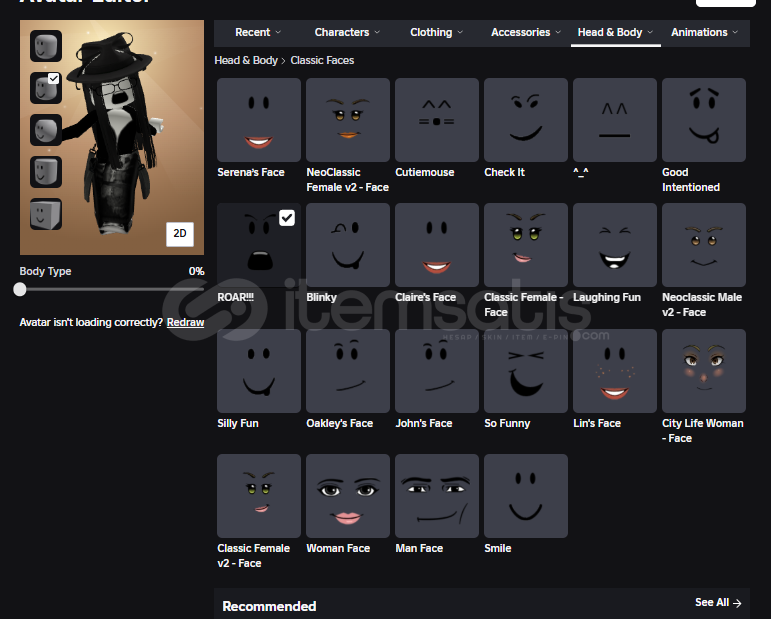Choose the Cutiemouse face
Viewport: 771px width, 619px height.
click(437, 120)
